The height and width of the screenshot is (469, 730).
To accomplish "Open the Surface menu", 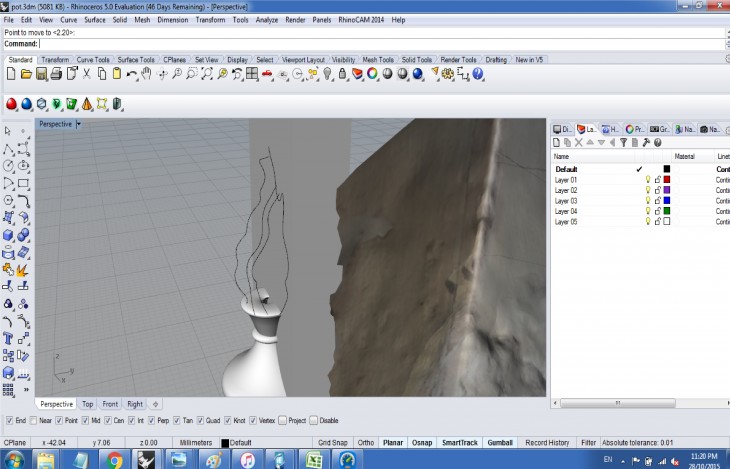I will (95, 19).
